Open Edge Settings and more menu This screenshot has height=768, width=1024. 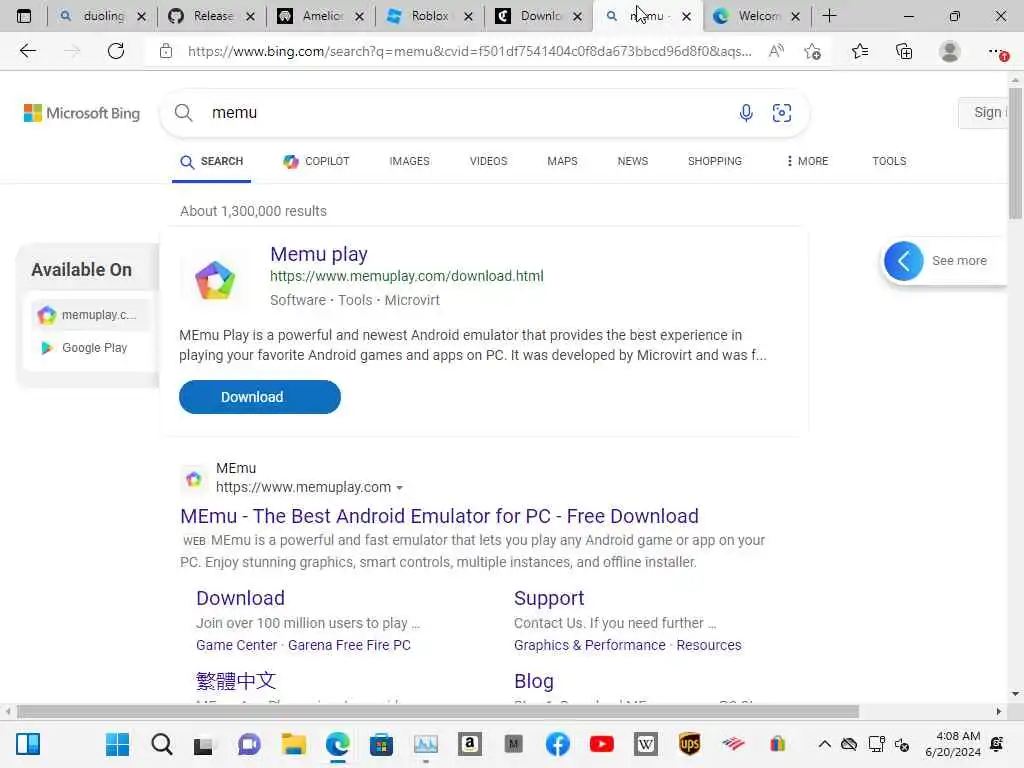[997, 51]
